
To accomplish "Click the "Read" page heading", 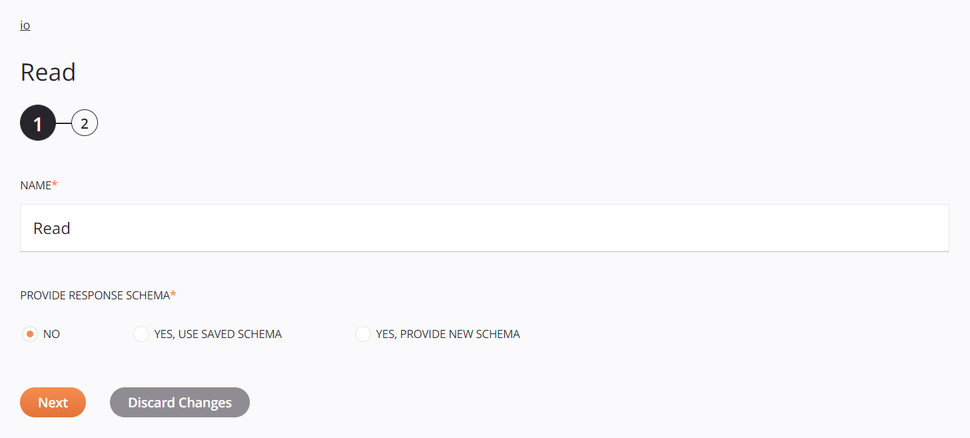I will 48,72.
